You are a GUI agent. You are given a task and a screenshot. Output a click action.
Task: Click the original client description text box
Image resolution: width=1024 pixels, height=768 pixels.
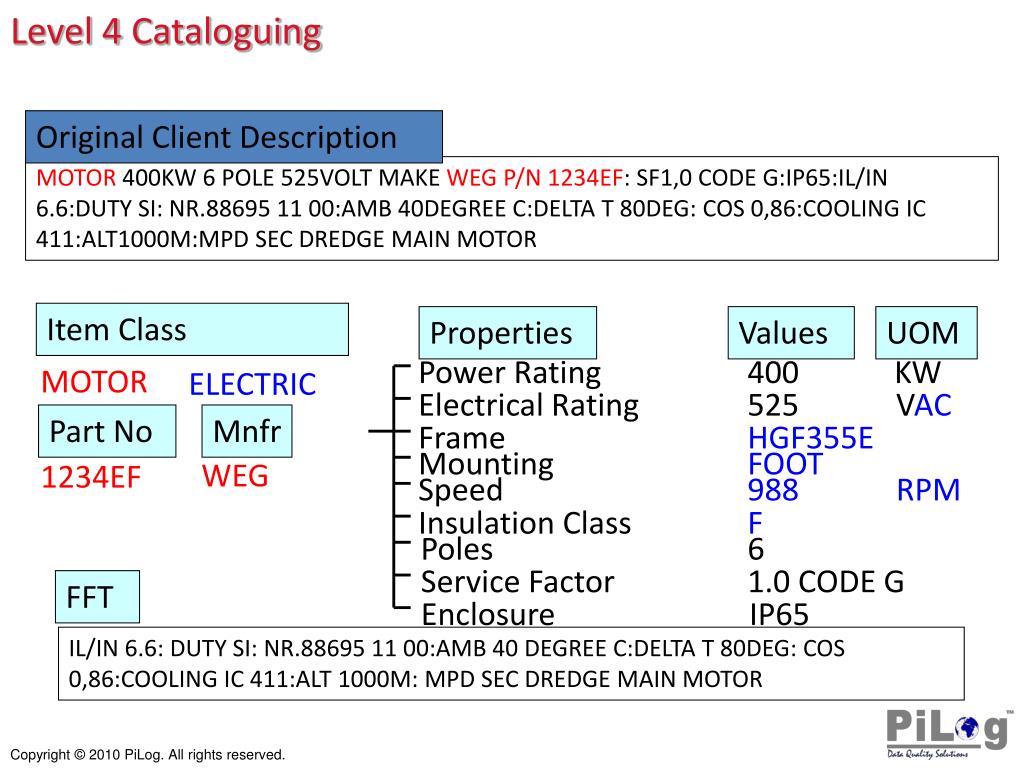(512, 208)
